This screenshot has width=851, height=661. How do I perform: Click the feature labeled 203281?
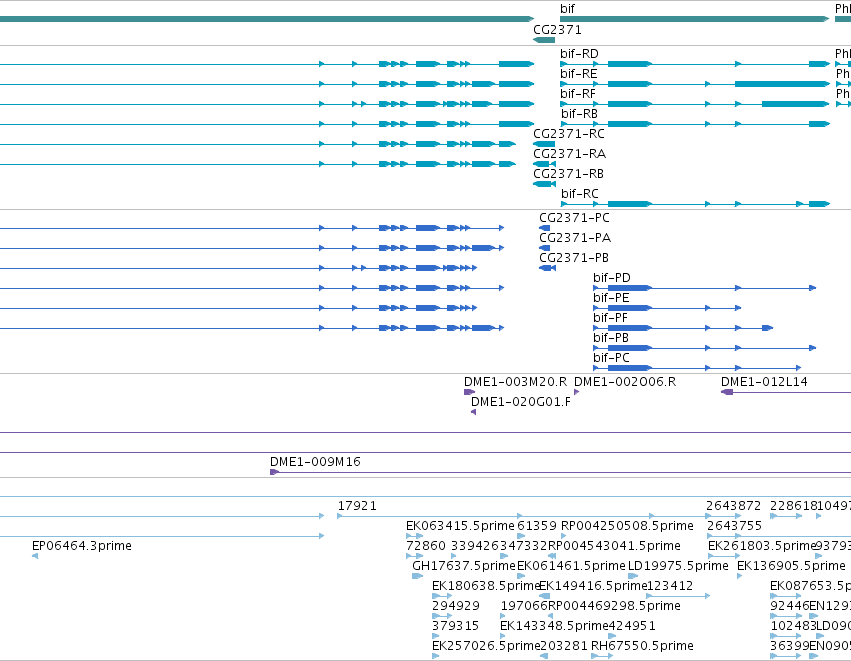pyautogui.click(x=564, y=646)
